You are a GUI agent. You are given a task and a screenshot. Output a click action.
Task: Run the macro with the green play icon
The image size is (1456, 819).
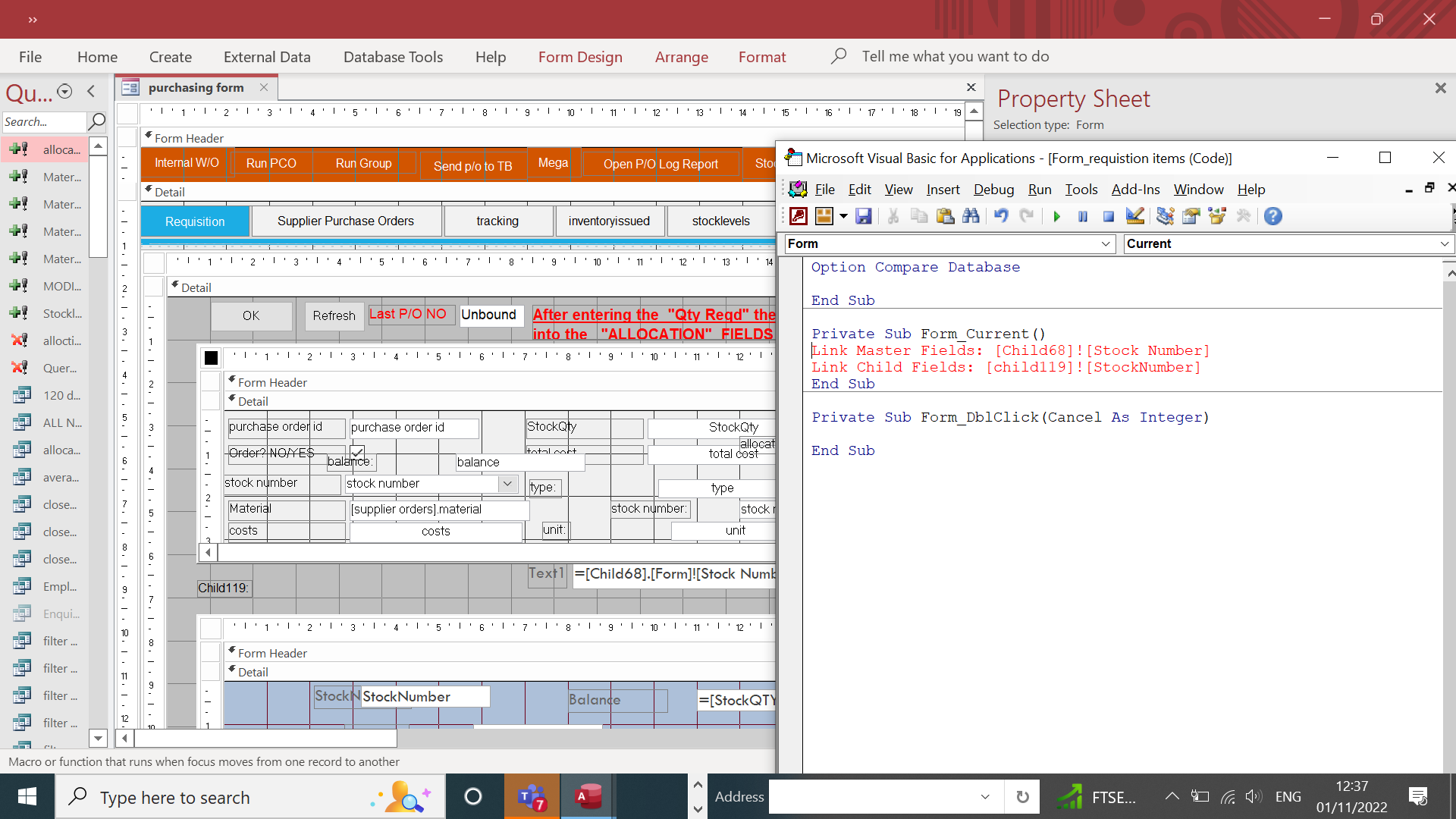1057,217
